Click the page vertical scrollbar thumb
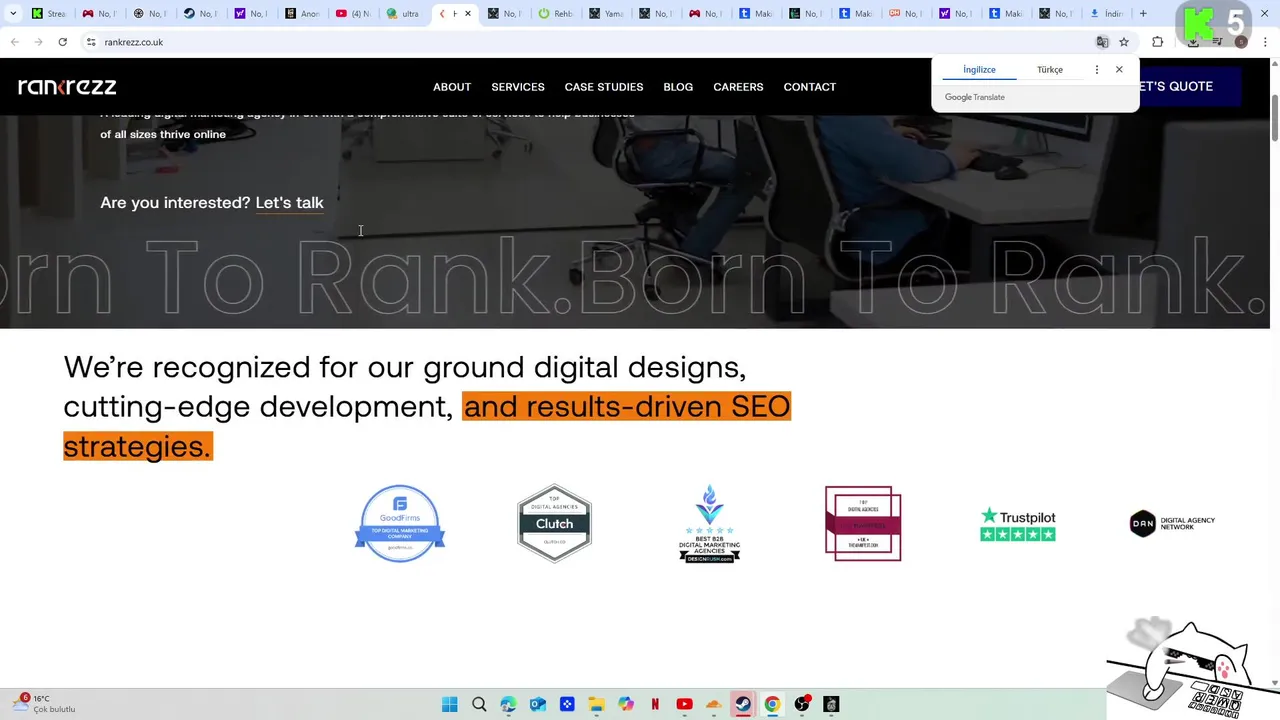This screenshot has width=1280, height=720. (1274, 118)
